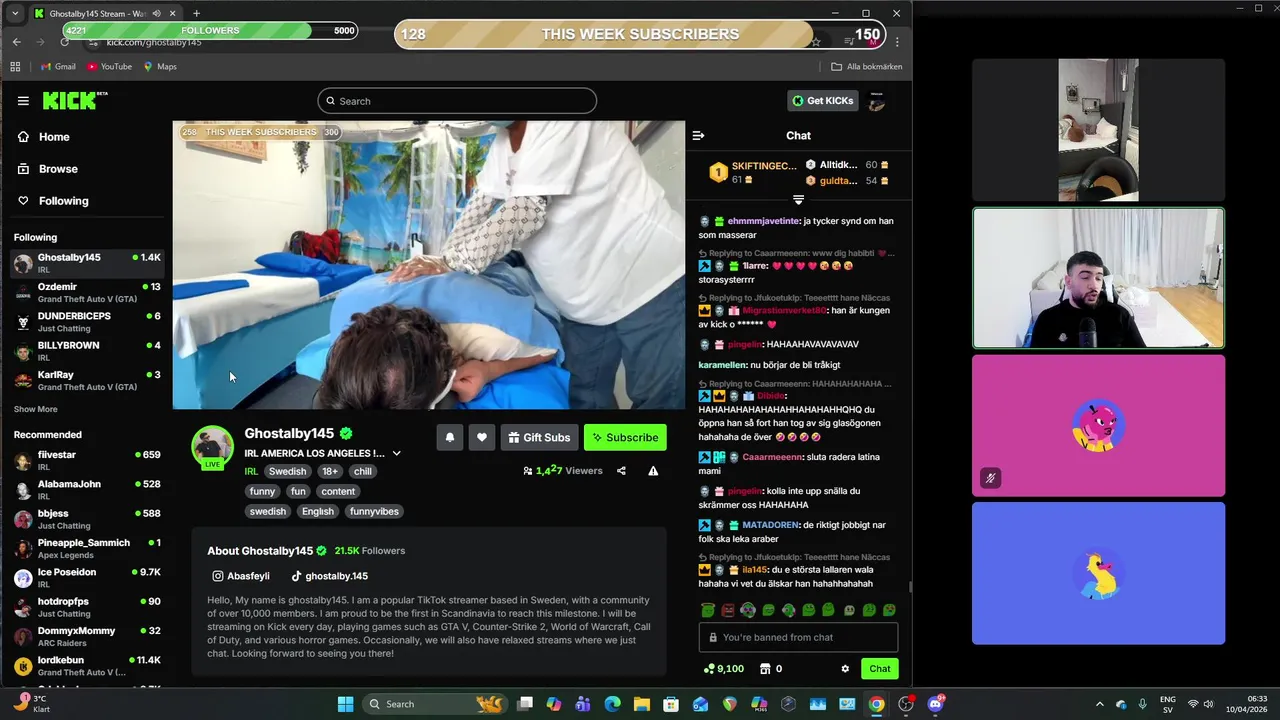This screenshot has height=720, width=1280.
Task: Click the 18+ tag
Action: pos(330,471)
